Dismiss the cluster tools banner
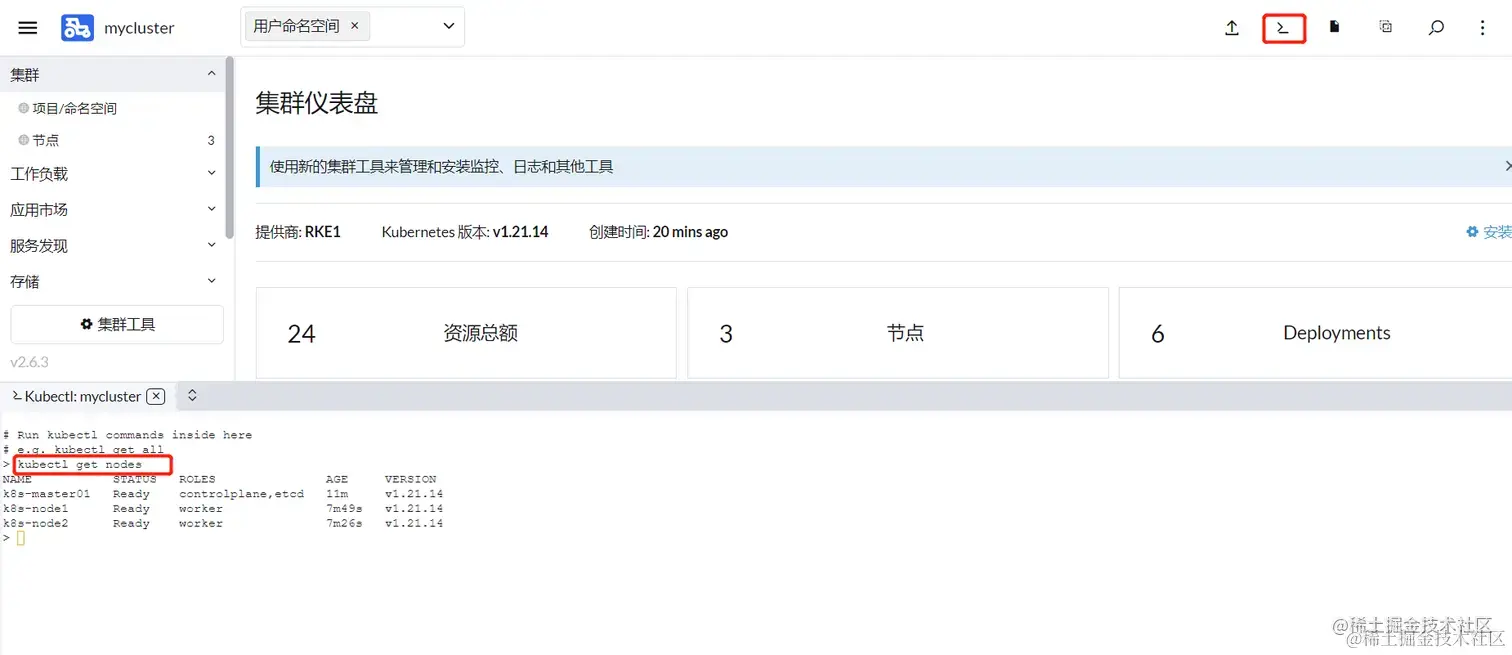The height and width of the screenshot is (655, 1512). tap(1507, 166)
